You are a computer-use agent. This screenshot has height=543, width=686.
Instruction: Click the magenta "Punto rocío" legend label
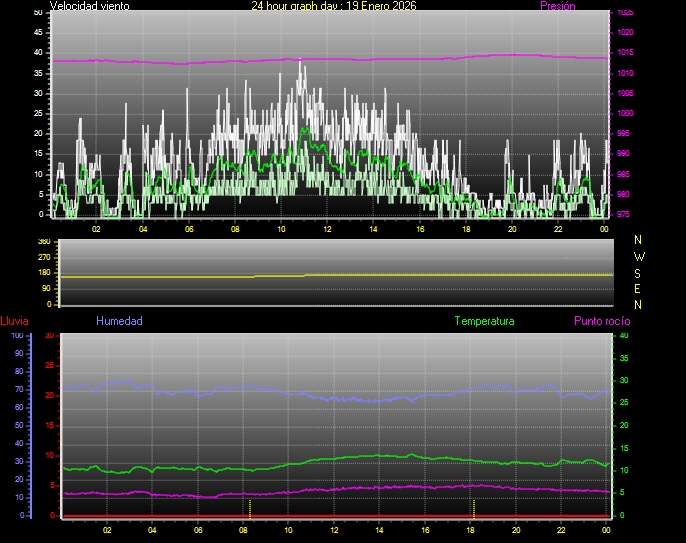point(602,322)
